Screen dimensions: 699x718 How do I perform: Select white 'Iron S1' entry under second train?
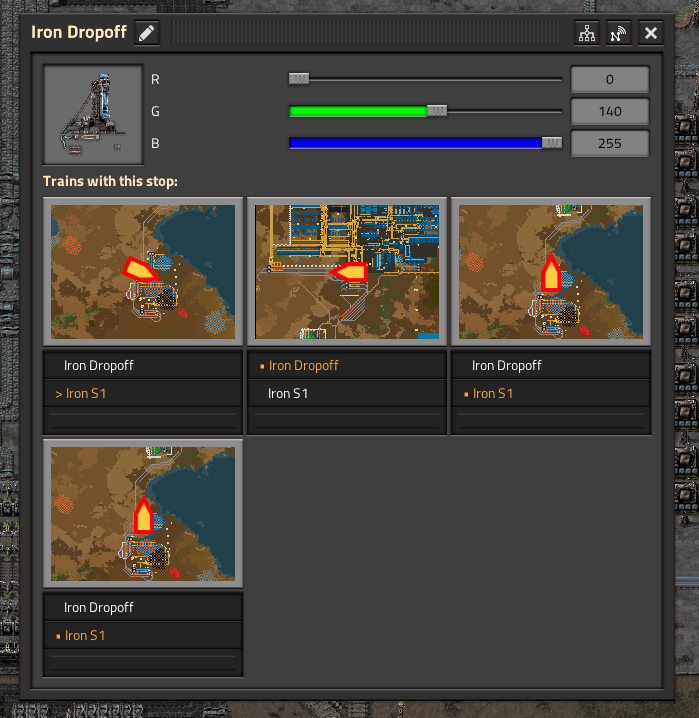pyautogui.click(x=347, y=393)
